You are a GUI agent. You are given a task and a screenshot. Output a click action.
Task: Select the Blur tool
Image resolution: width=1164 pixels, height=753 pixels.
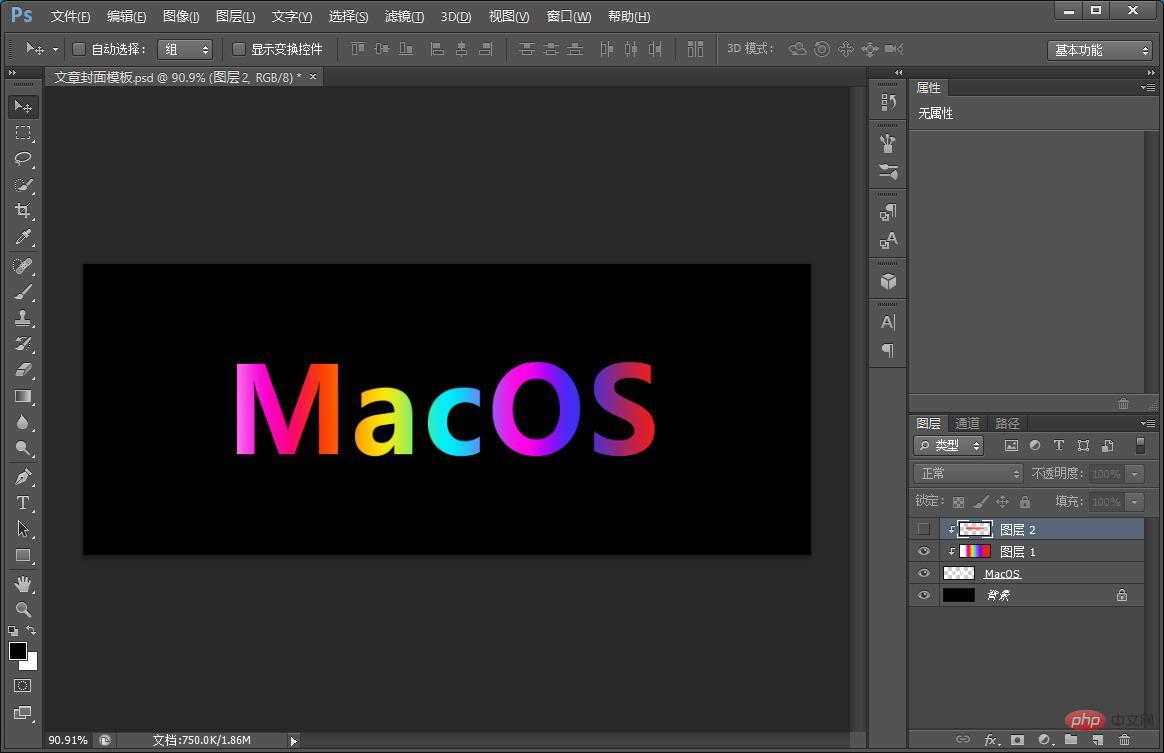coord(23,422)
